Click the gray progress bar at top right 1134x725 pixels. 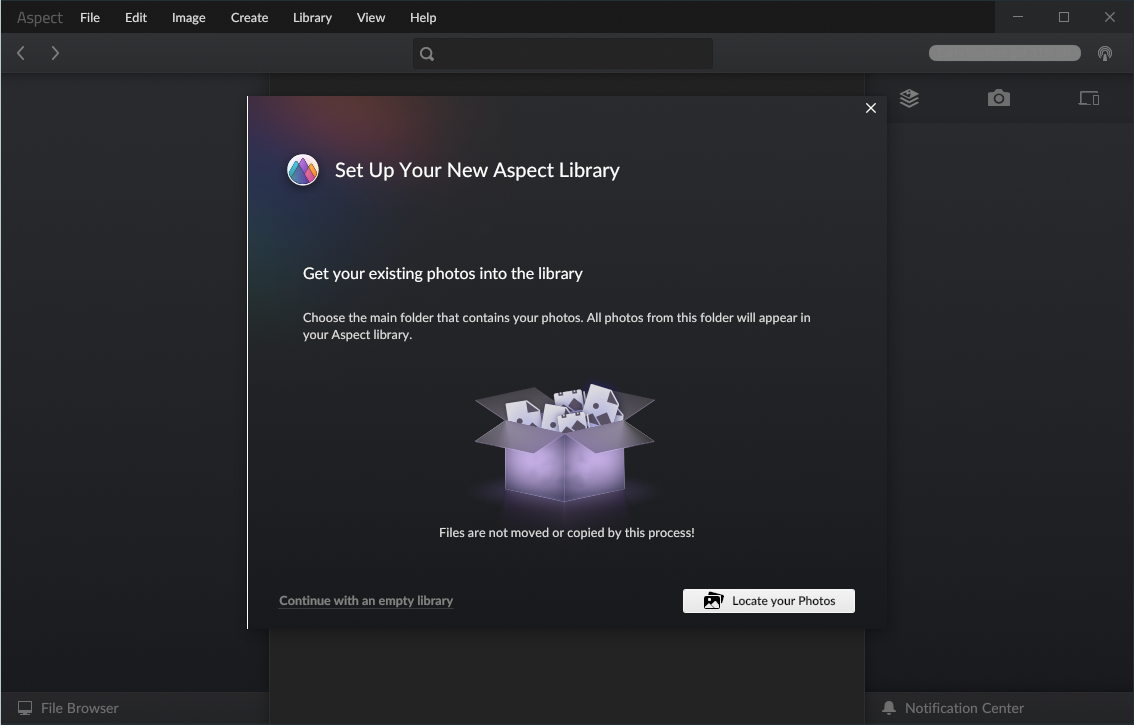1004,53
